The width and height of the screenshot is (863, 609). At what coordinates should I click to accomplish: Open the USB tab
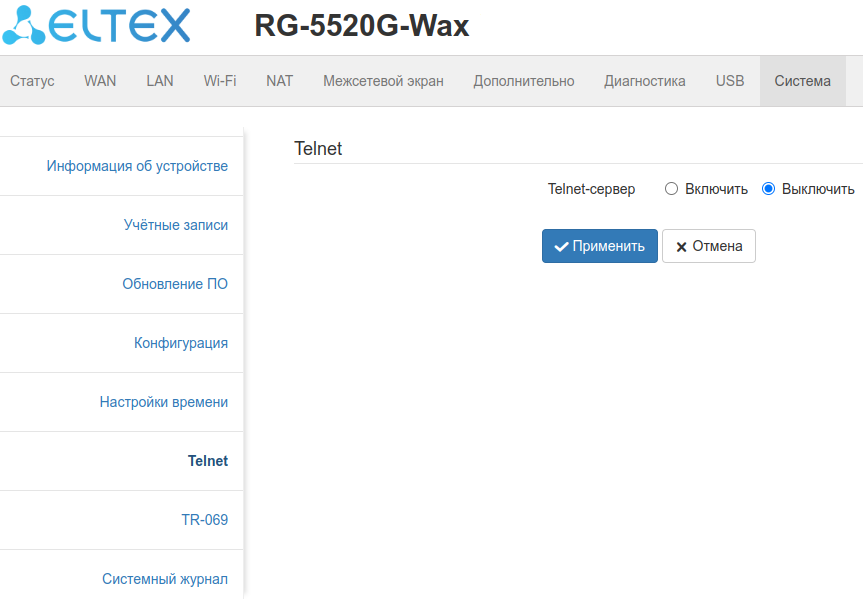(730, 81)
